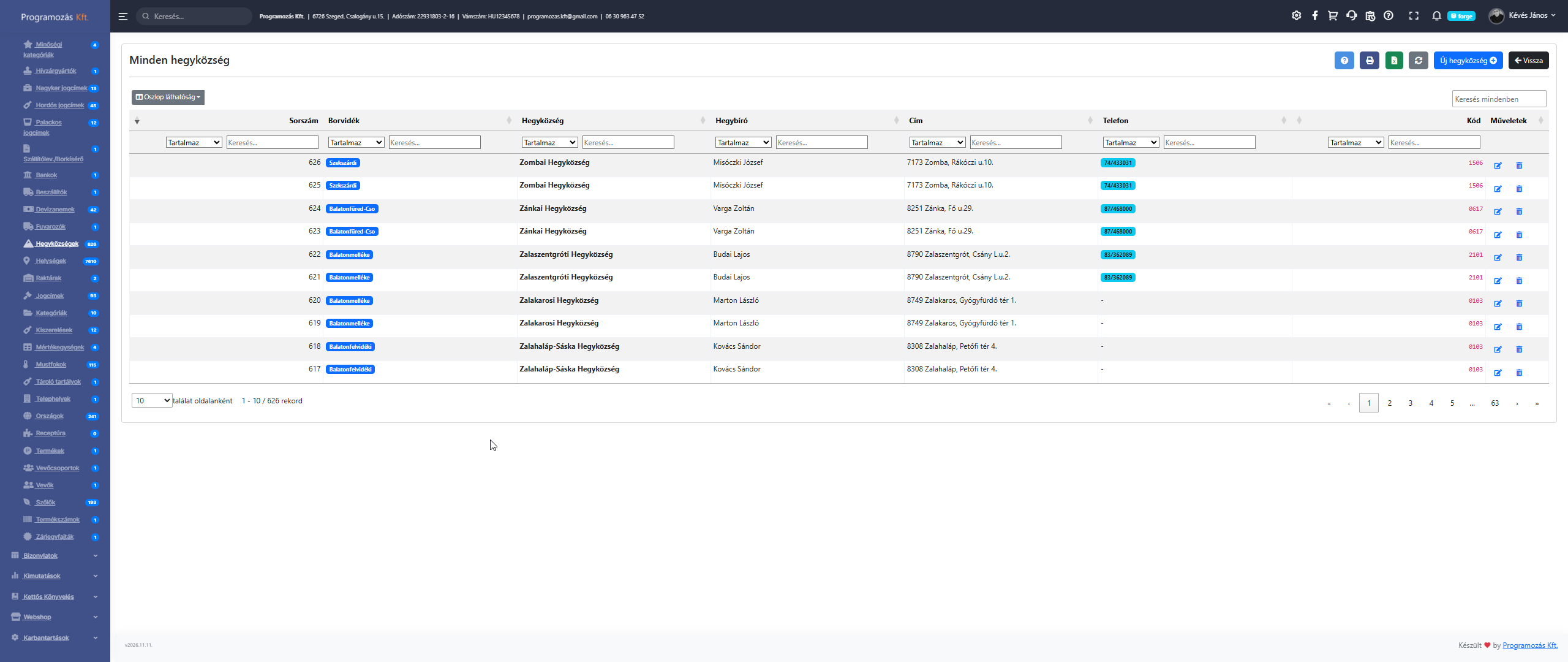Toggle sort order on the Borvidék column

508,121
